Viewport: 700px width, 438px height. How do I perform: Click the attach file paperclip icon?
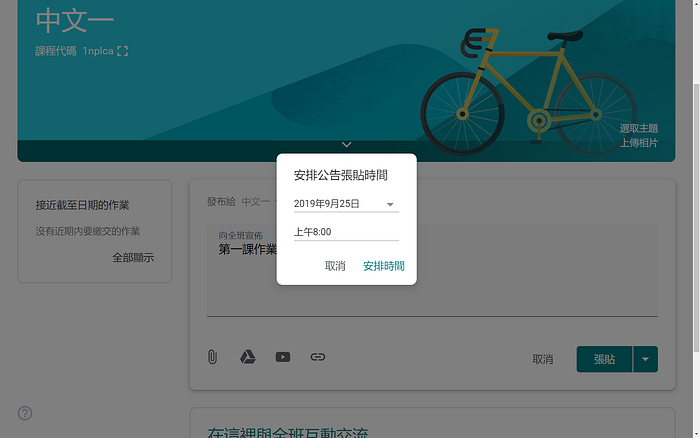212,357
